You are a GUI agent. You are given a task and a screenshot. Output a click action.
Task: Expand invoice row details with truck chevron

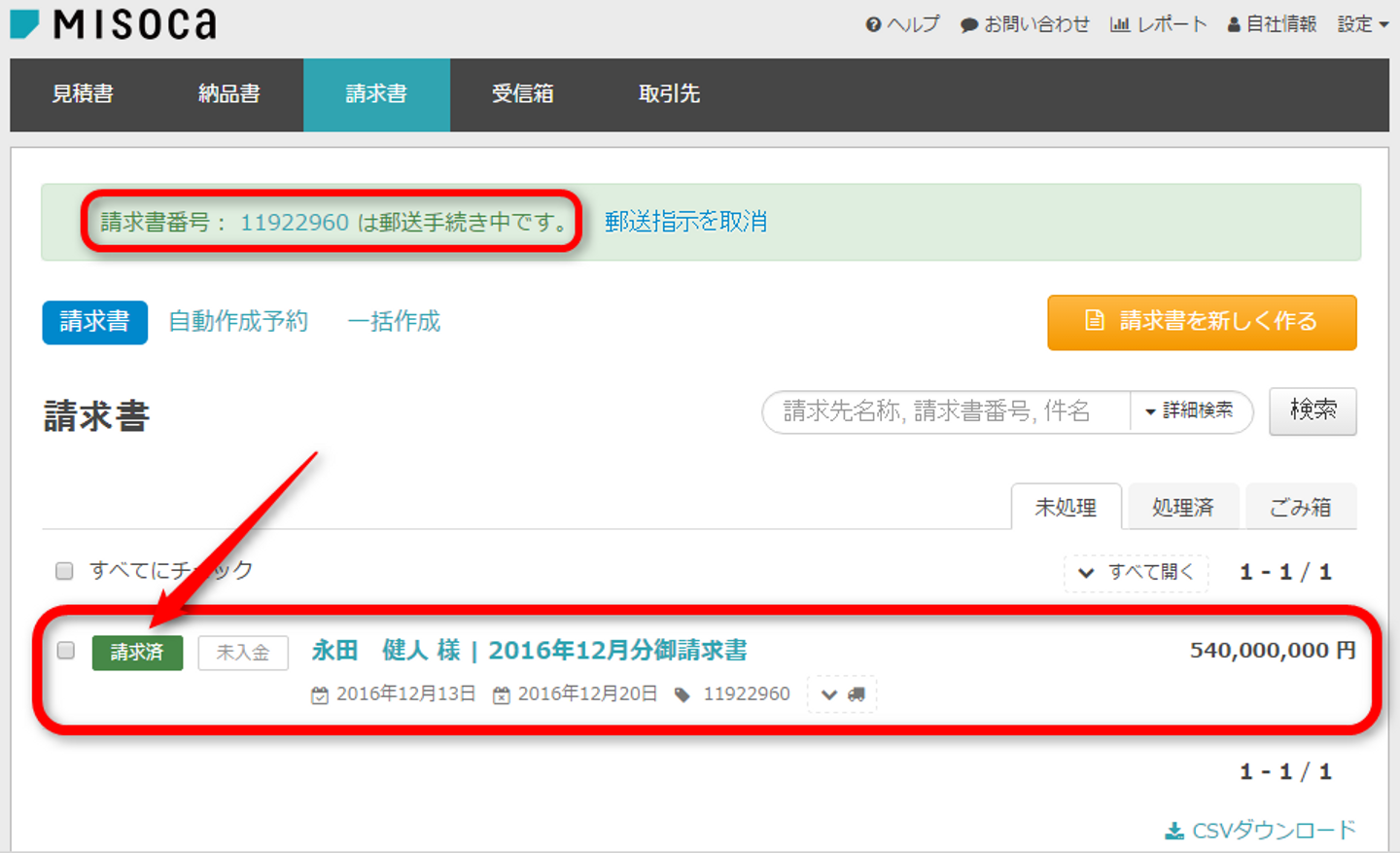pos(842,694)
